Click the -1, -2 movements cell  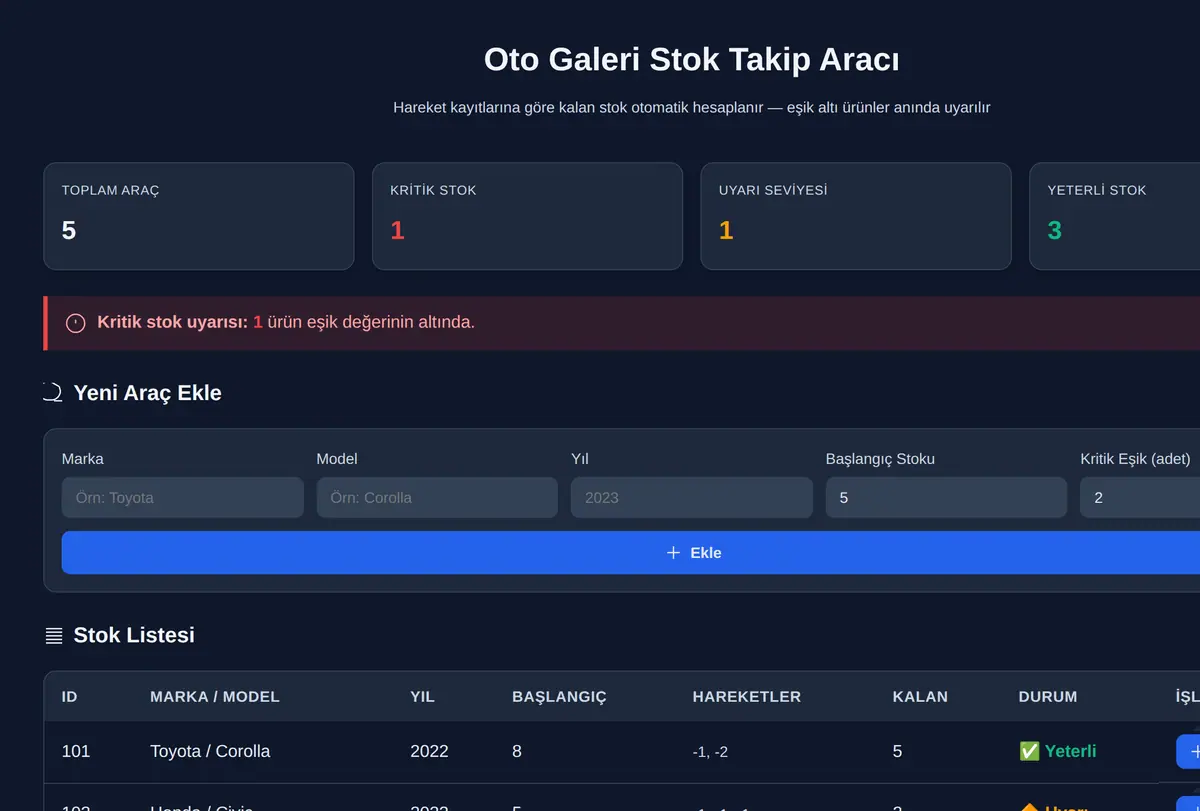710,752
